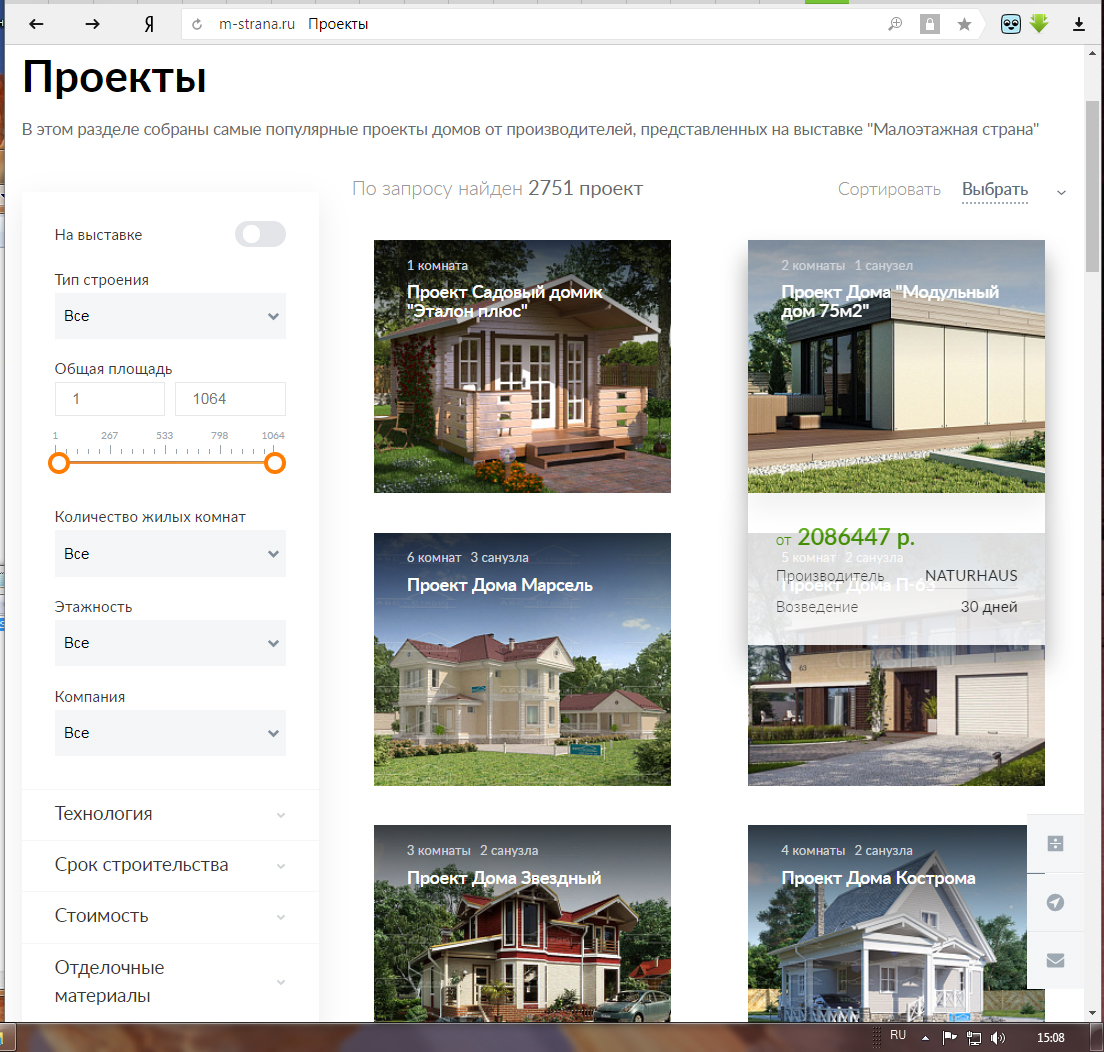Open Yandex home via the Я icon
Image resolution: width=1104 pixels, height=1052 pixels.
click(149, 25)
